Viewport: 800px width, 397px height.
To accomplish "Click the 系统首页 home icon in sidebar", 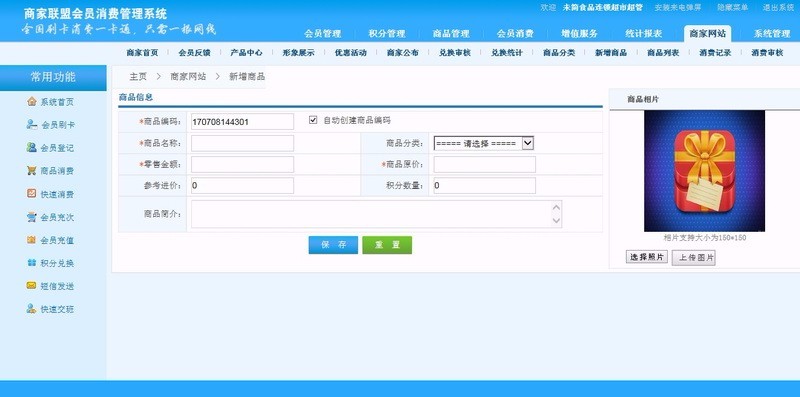I will pyautogui.click(x=32, y=102).
